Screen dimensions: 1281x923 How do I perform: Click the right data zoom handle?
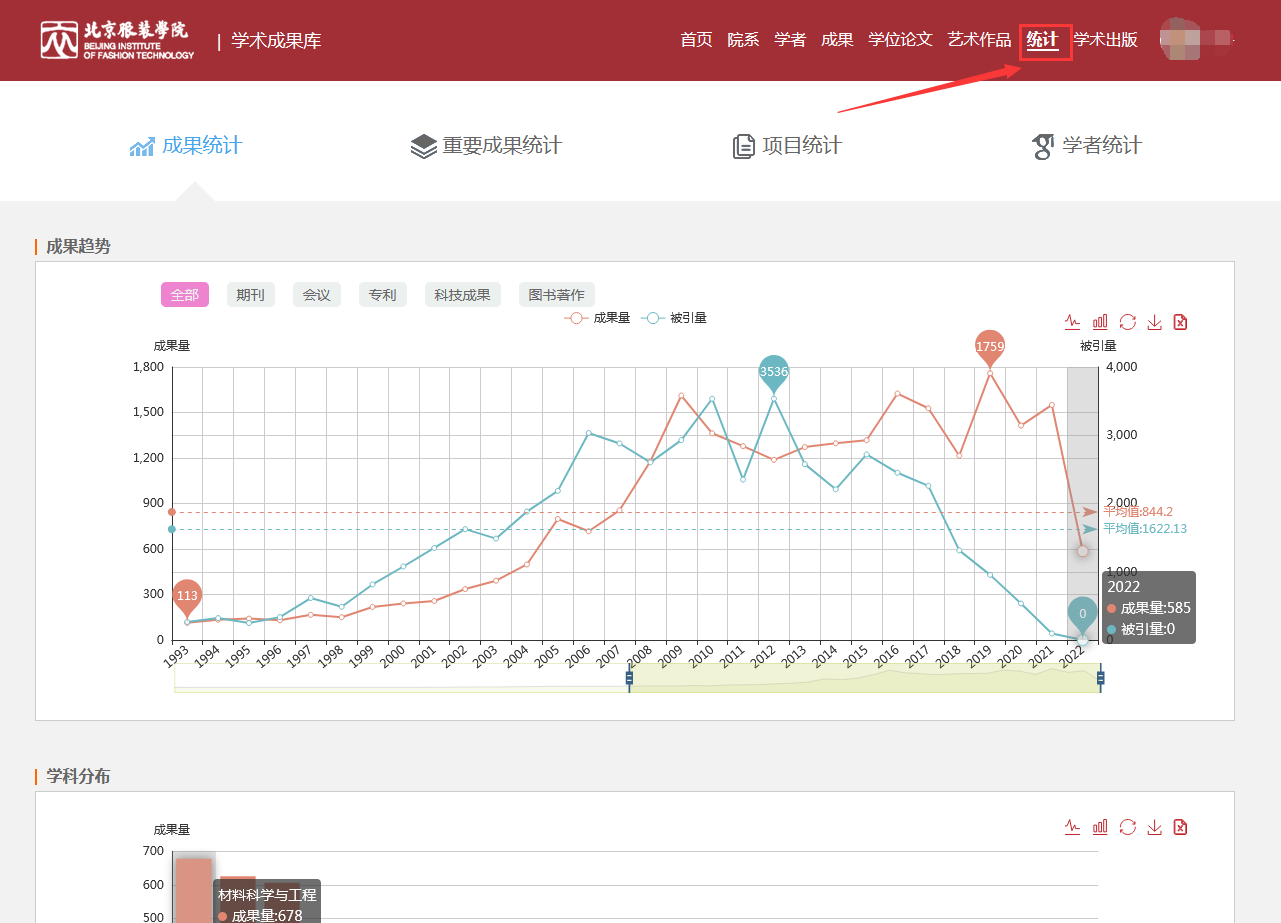click(1100, 678)
